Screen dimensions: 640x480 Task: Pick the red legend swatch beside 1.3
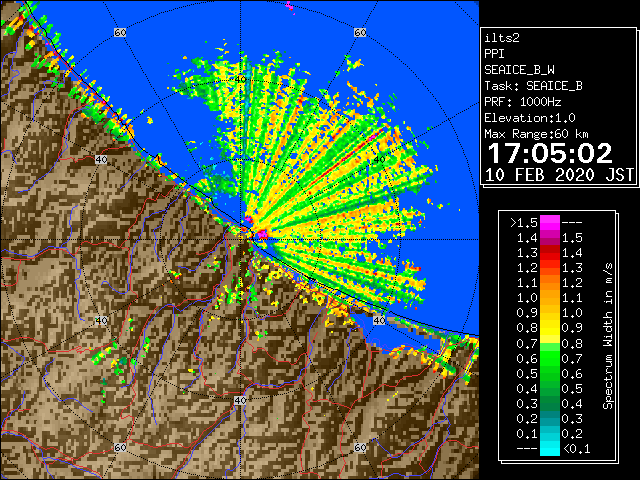(550, 253)
